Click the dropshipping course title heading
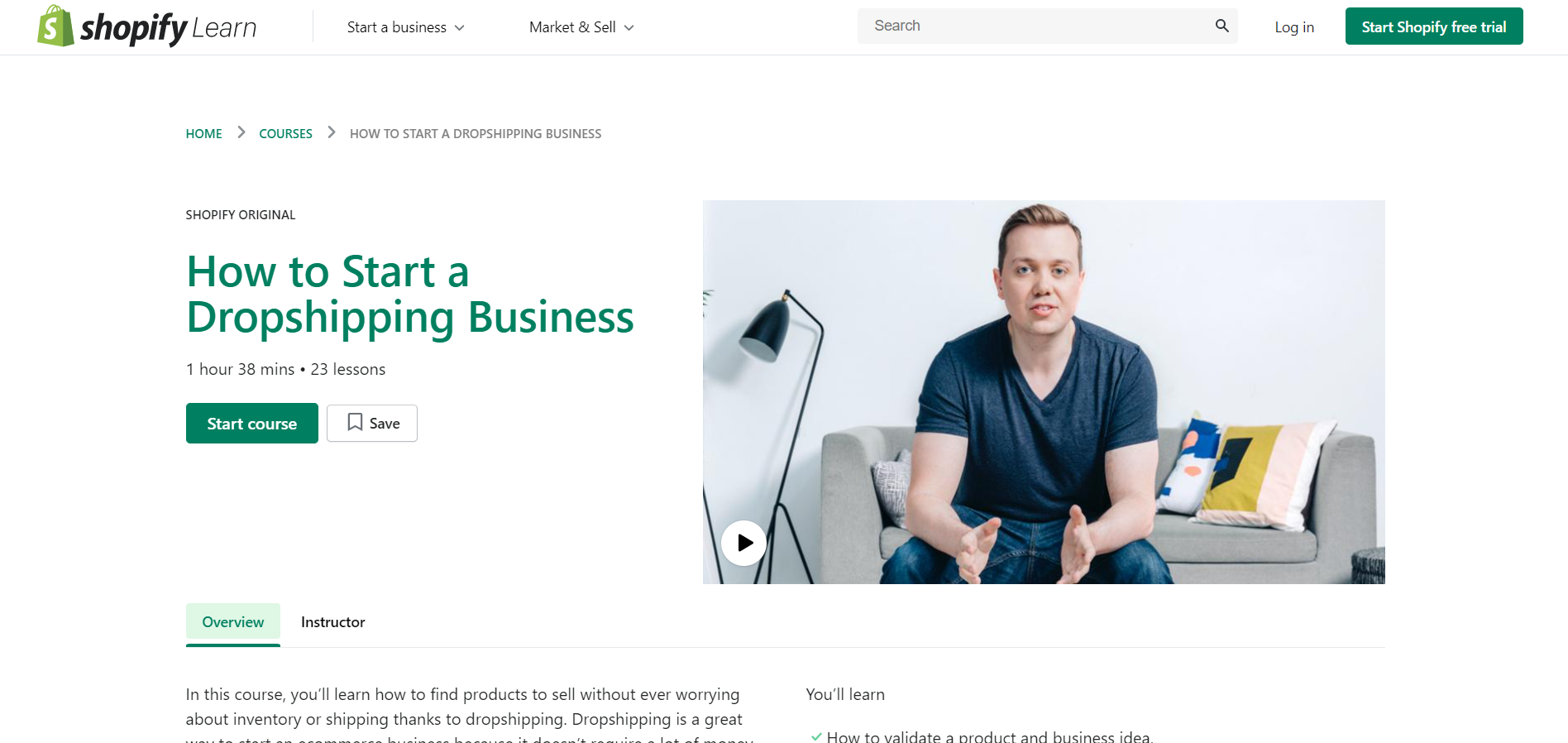 tap(409, 295)
